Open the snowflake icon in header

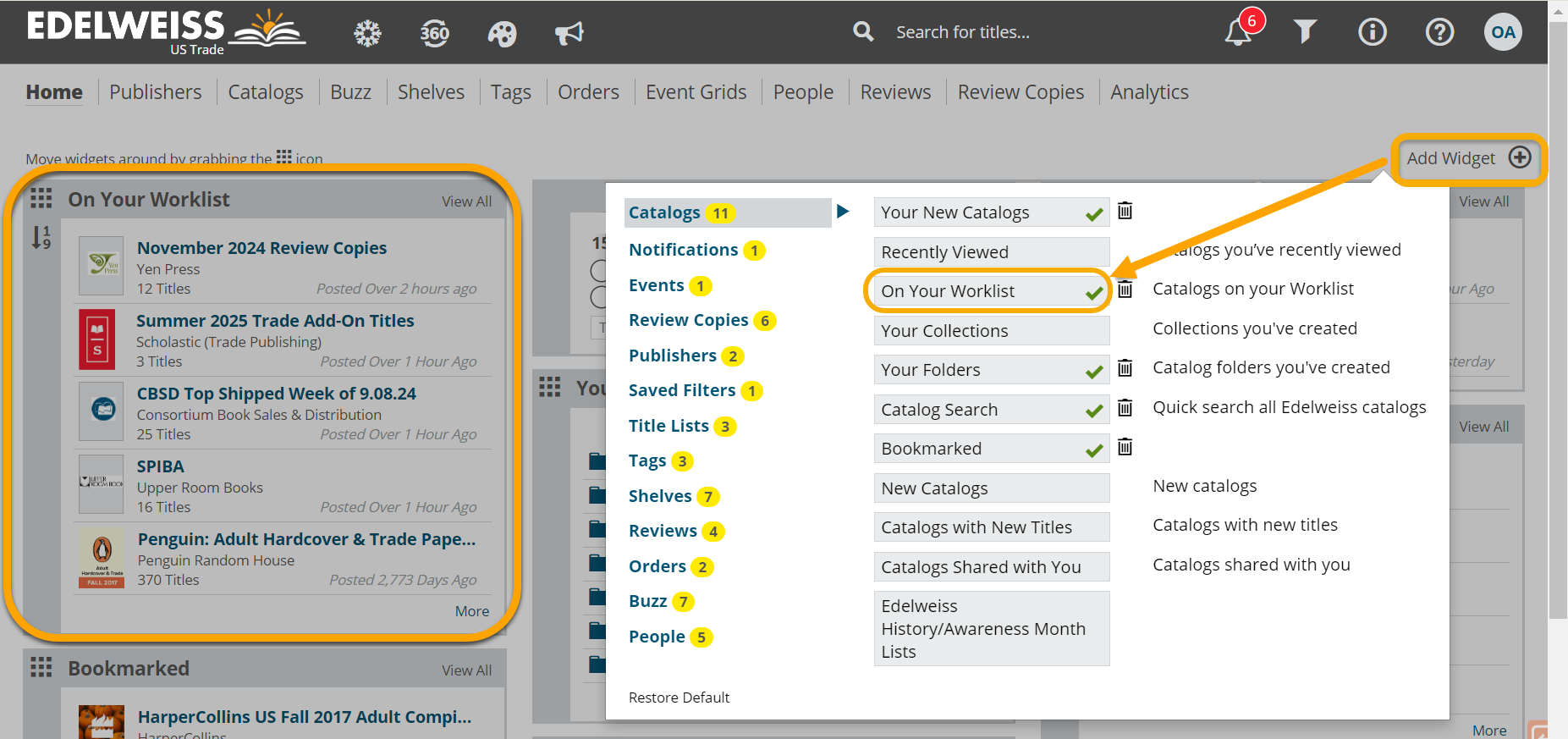tap(367, 33)
